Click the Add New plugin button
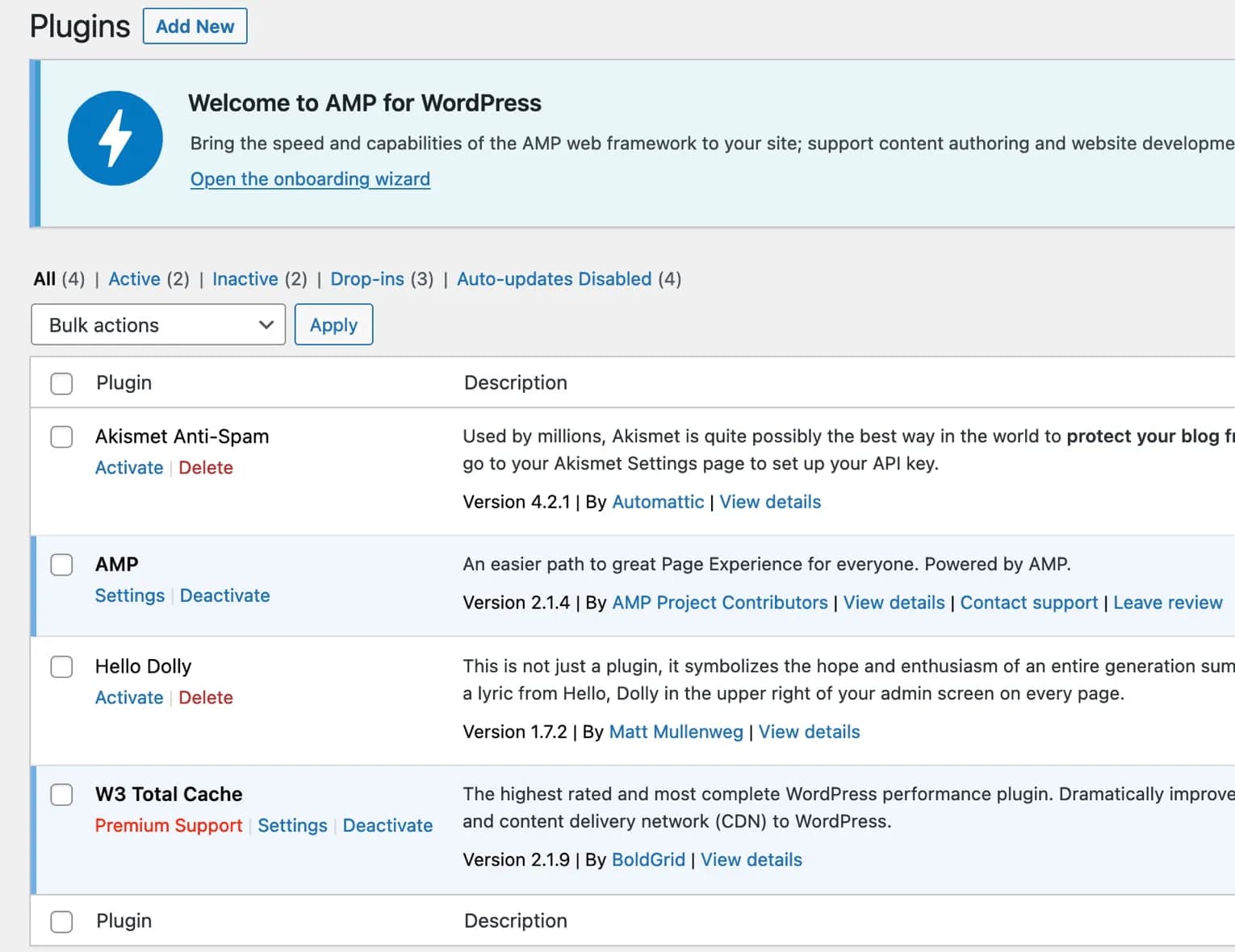The height and width of the screenshot is (952, 1235). pos(195,27)
